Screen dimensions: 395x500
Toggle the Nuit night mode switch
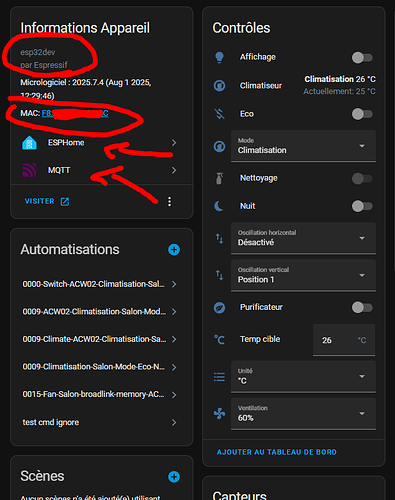point(362,206)
